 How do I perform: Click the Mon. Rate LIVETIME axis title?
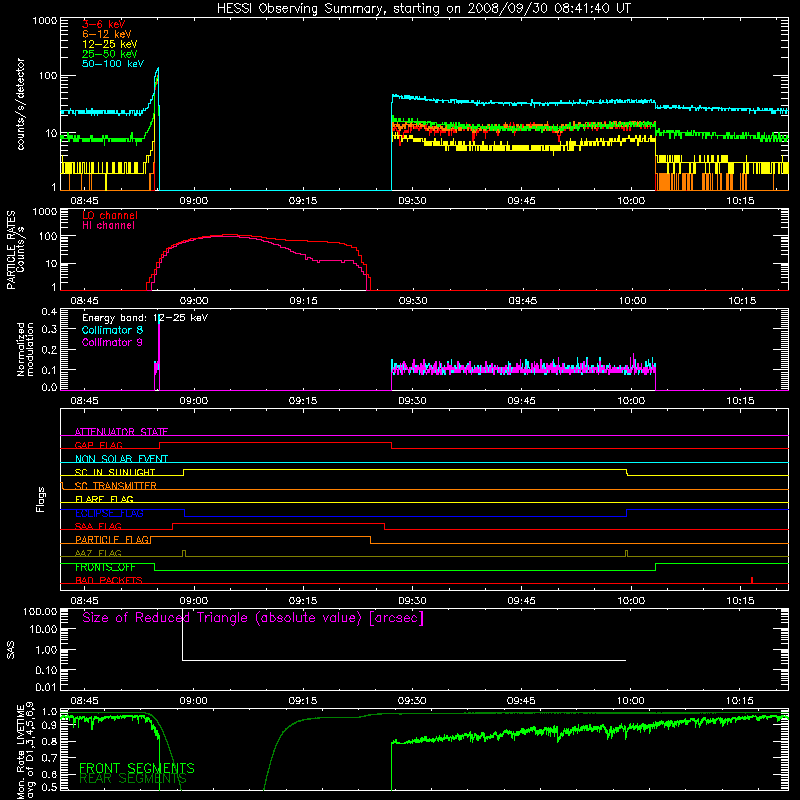[25, 750]
